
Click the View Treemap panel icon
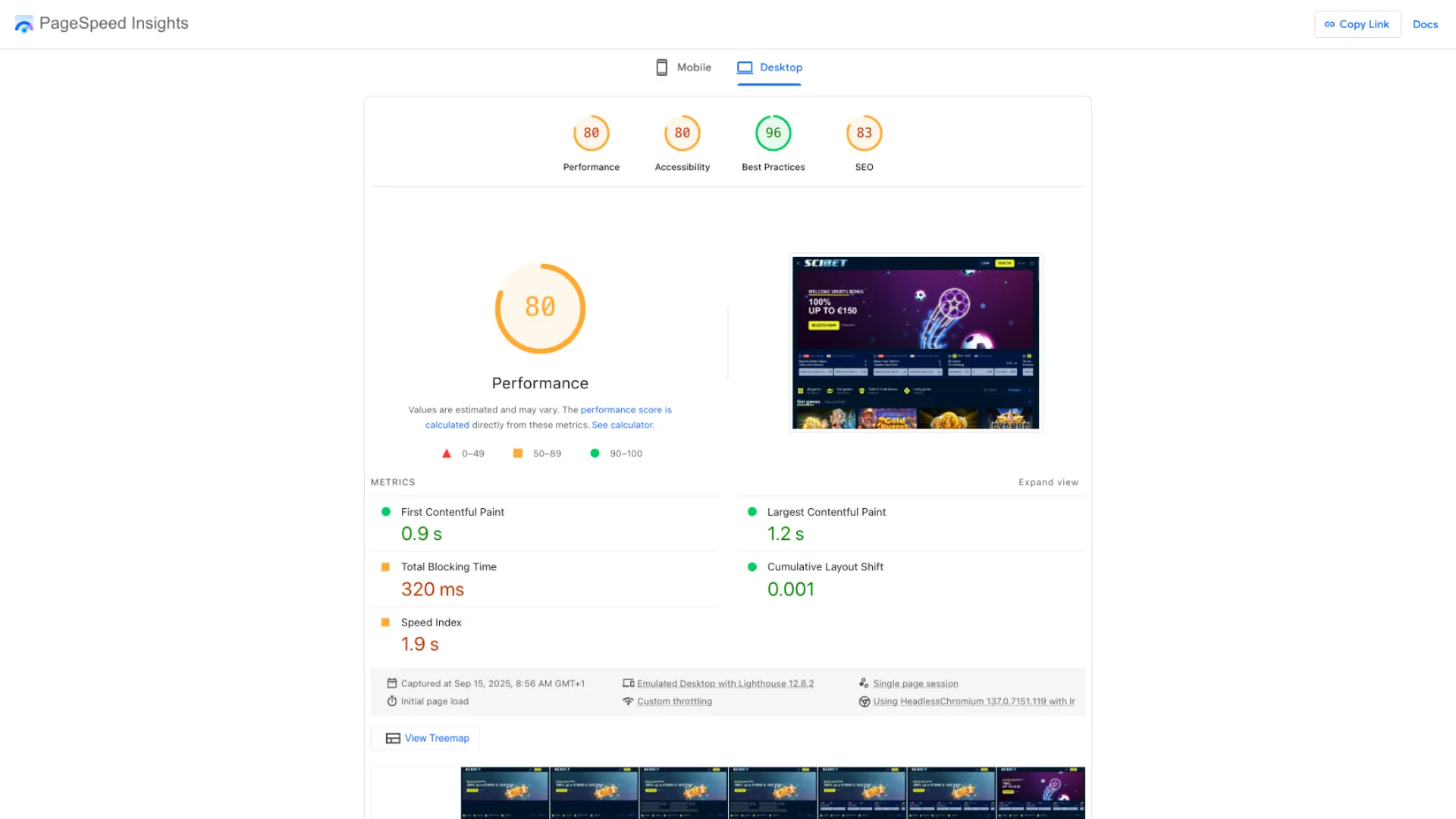point(393,738)
